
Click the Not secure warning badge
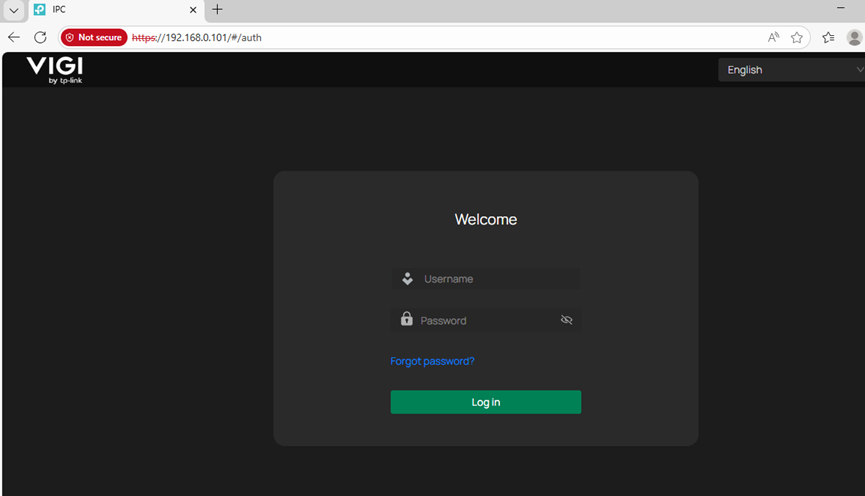94,38
